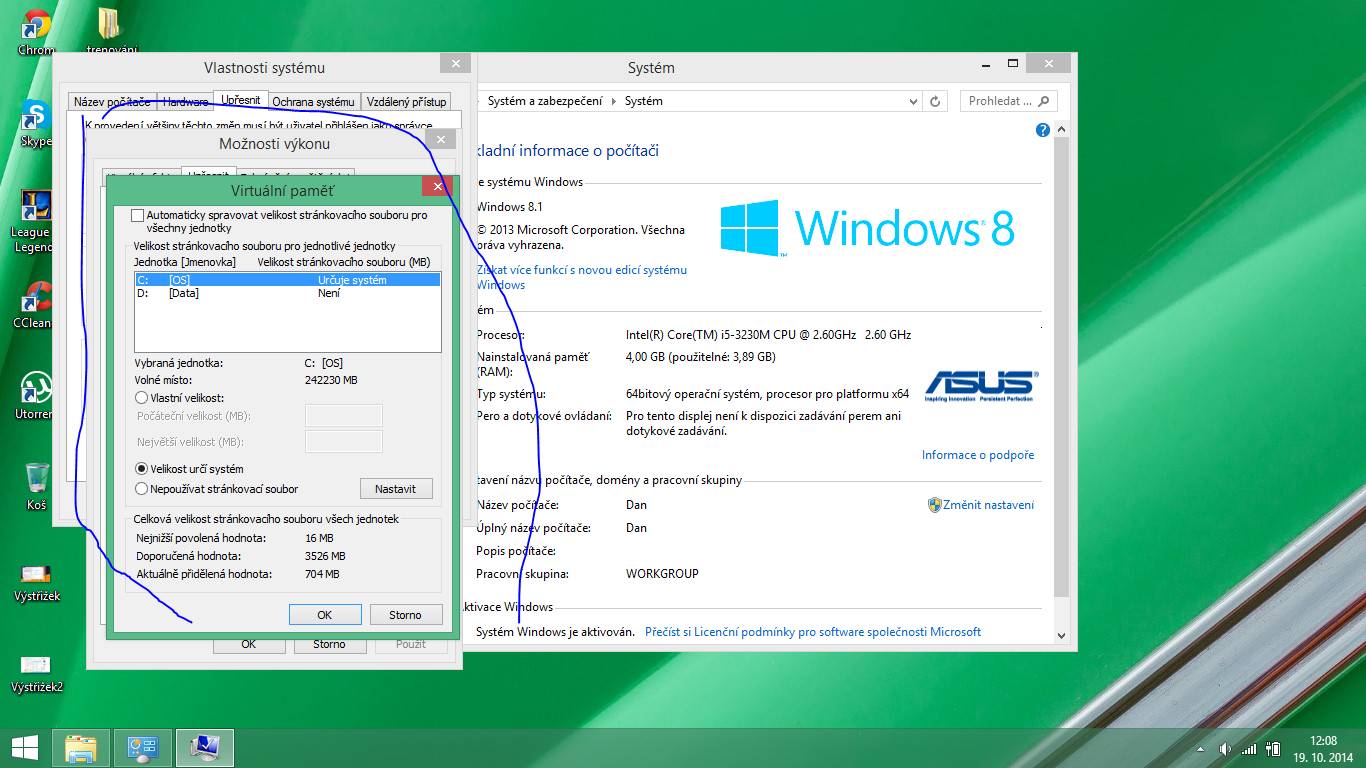
Task: Open the network signal tray icon
Action: (x=1249, y=749)
